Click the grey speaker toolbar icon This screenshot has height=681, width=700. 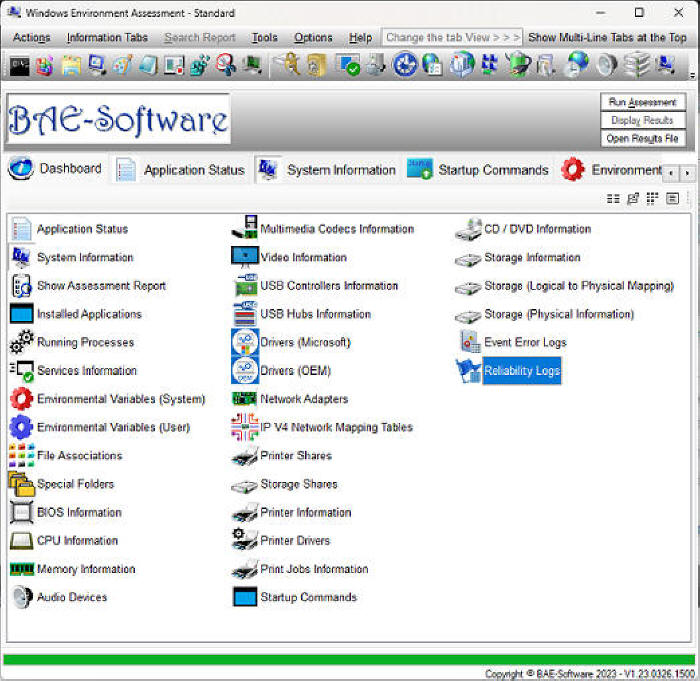[607, 65]
